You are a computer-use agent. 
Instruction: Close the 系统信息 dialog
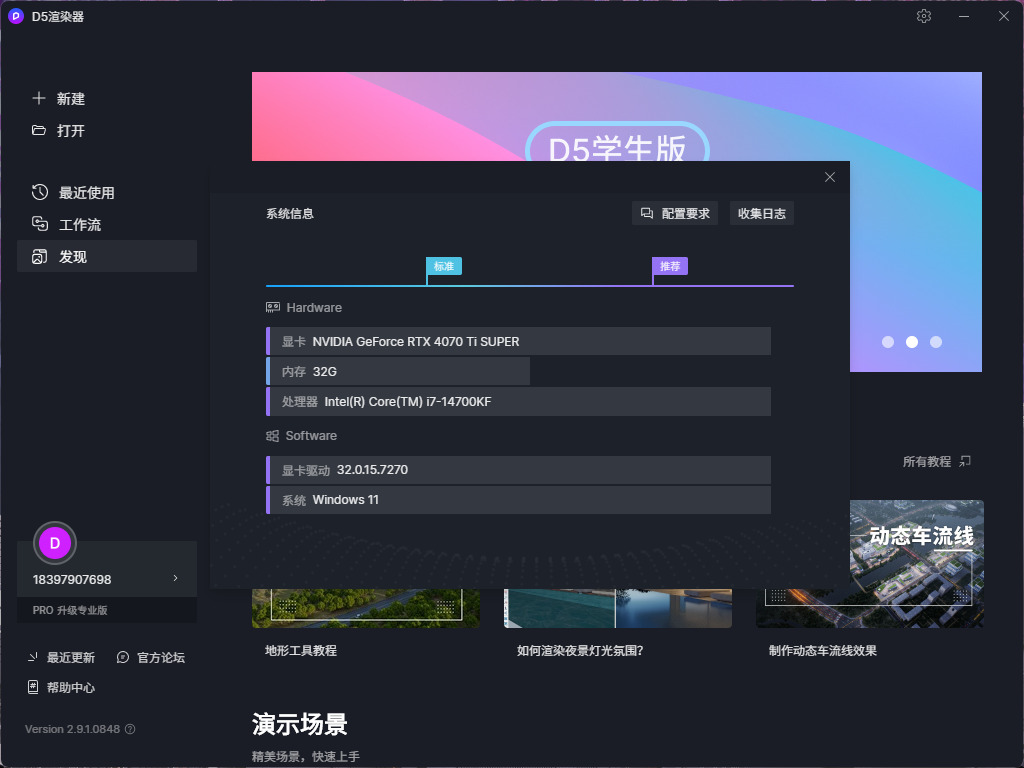[829, 177]
